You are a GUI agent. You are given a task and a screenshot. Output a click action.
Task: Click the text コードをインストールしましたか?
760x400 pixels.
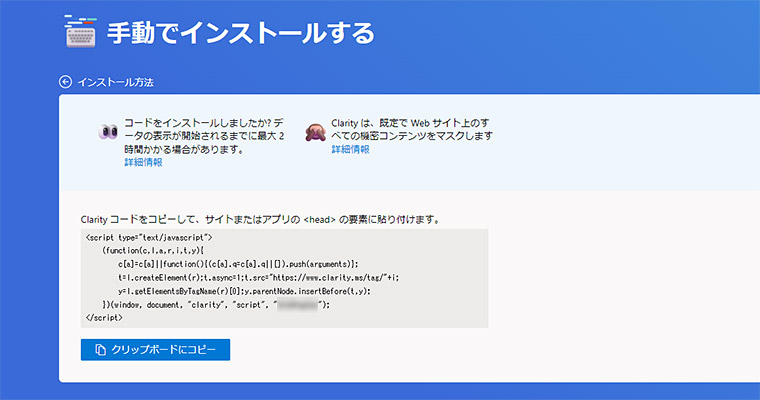pyautogui.click(x=198, y=123)
